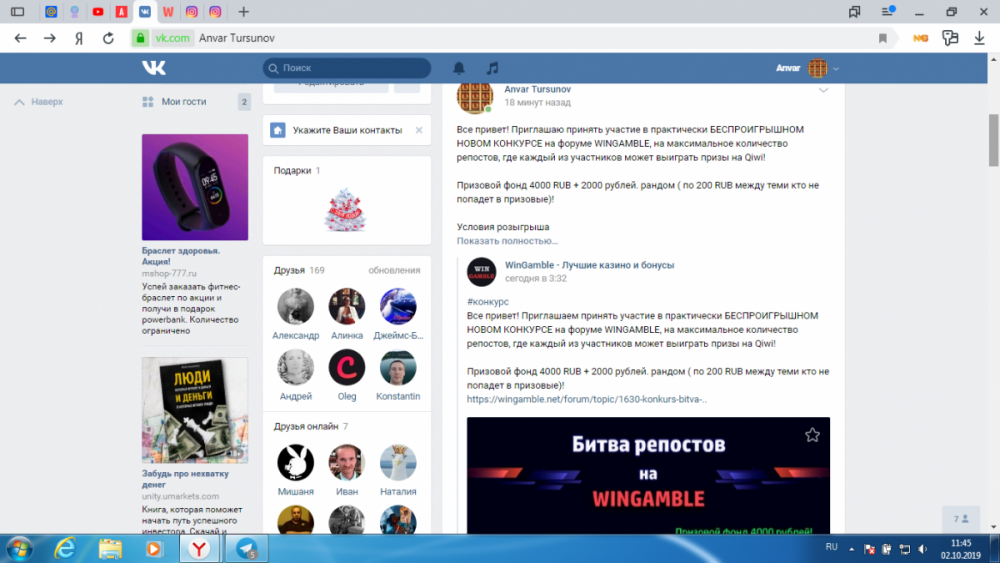The height and width of the screenshot is (563, 1000).
Task: Click the browser reload page icon
Action: click(108, 38)
